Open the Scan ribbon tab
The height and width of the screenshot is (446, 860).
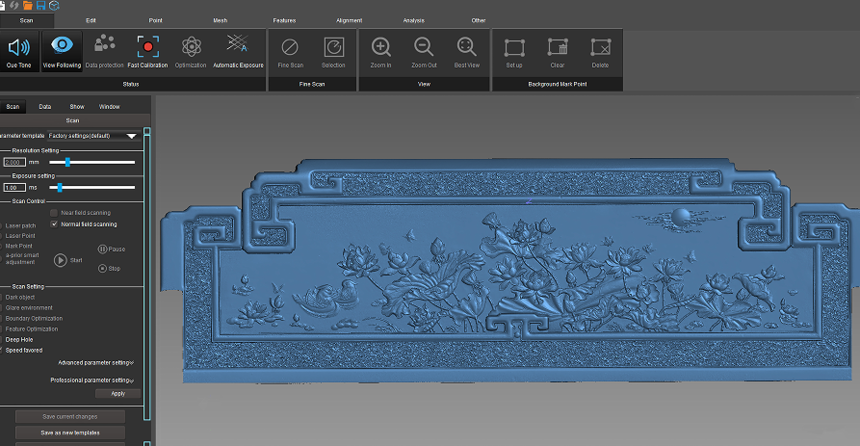pyautogui.click(x=26, y=20)
